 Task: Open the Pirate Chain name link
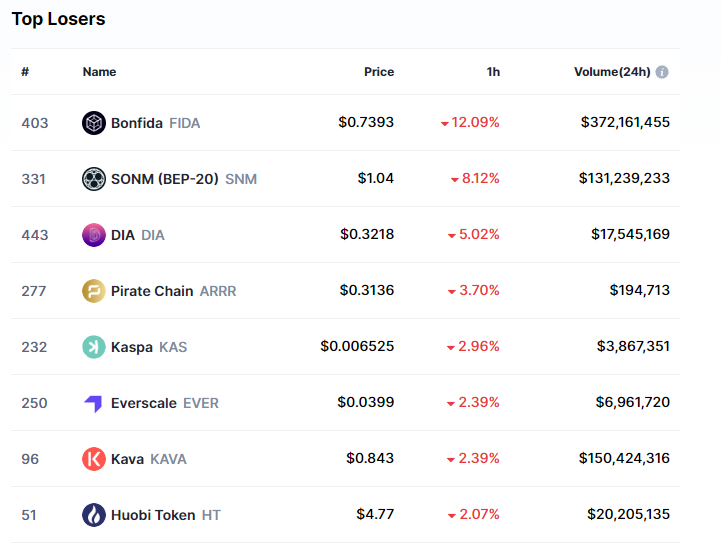tap(152, 291)
